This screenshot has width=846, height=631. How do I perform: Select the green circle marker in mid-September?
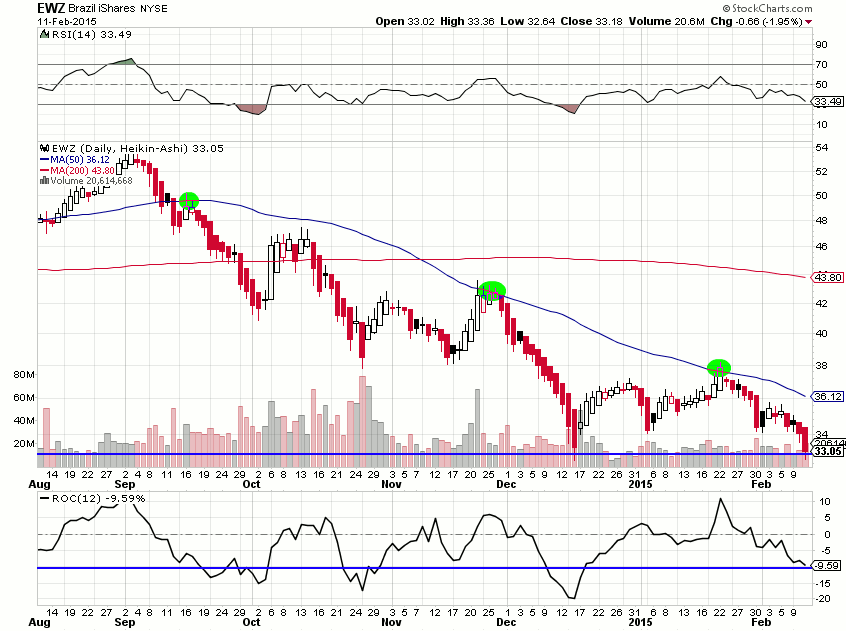(x=189, y=201)
